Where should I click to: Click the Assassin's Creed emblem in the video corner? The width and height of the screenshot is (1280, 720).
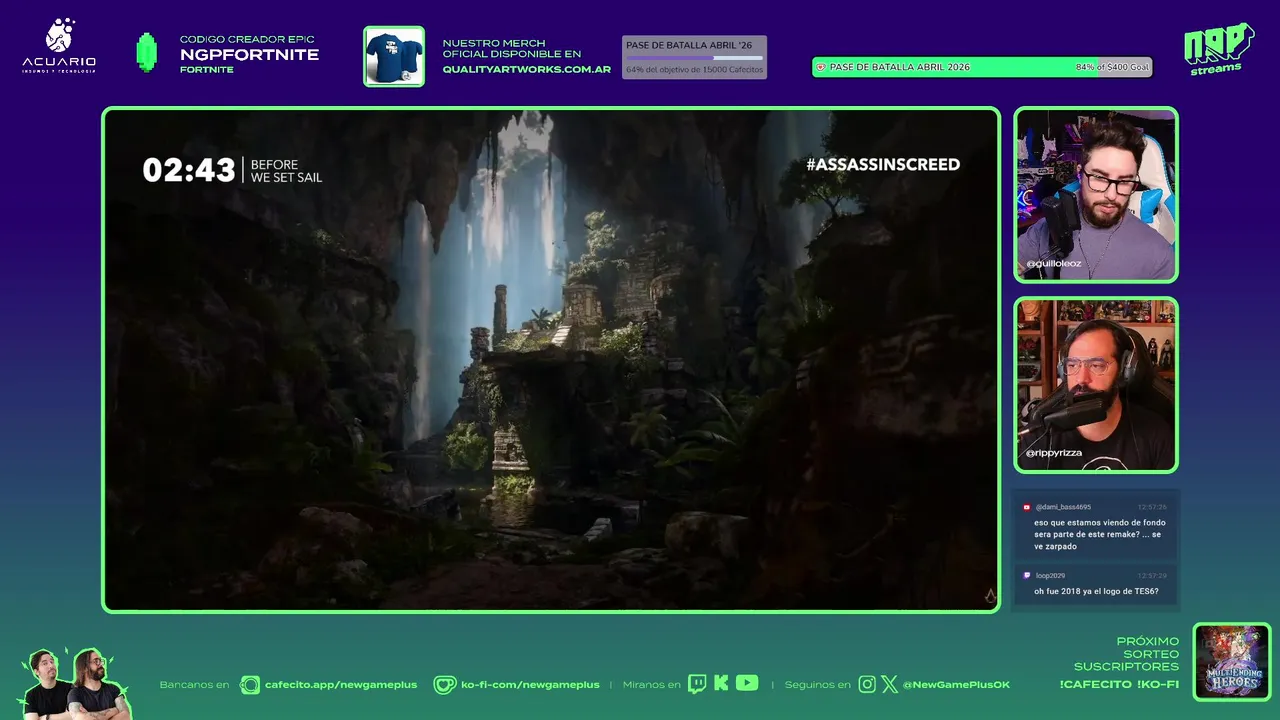(x=990, y=597)
